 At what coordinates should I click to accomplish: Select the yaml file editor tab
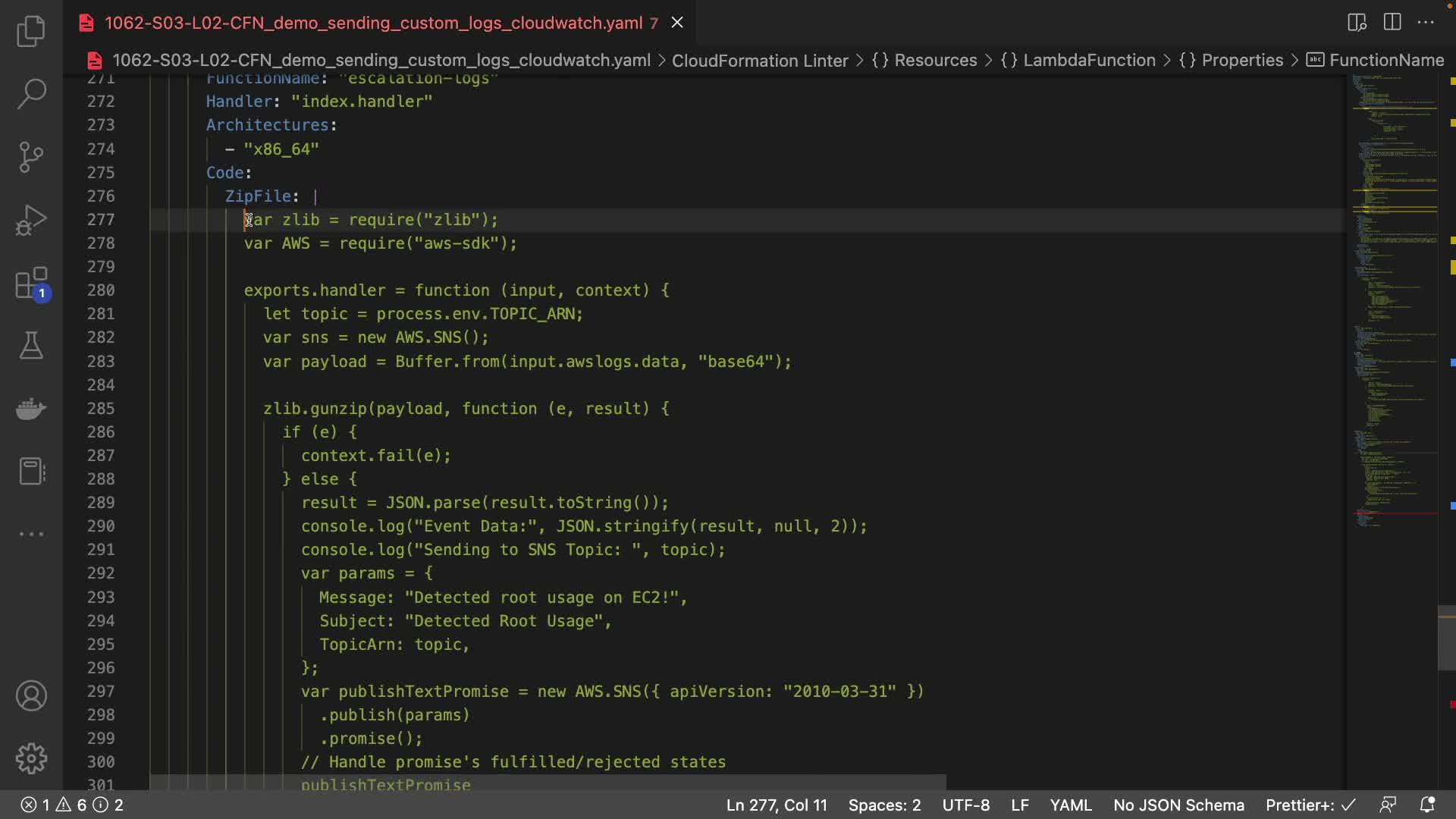point(373,23)
